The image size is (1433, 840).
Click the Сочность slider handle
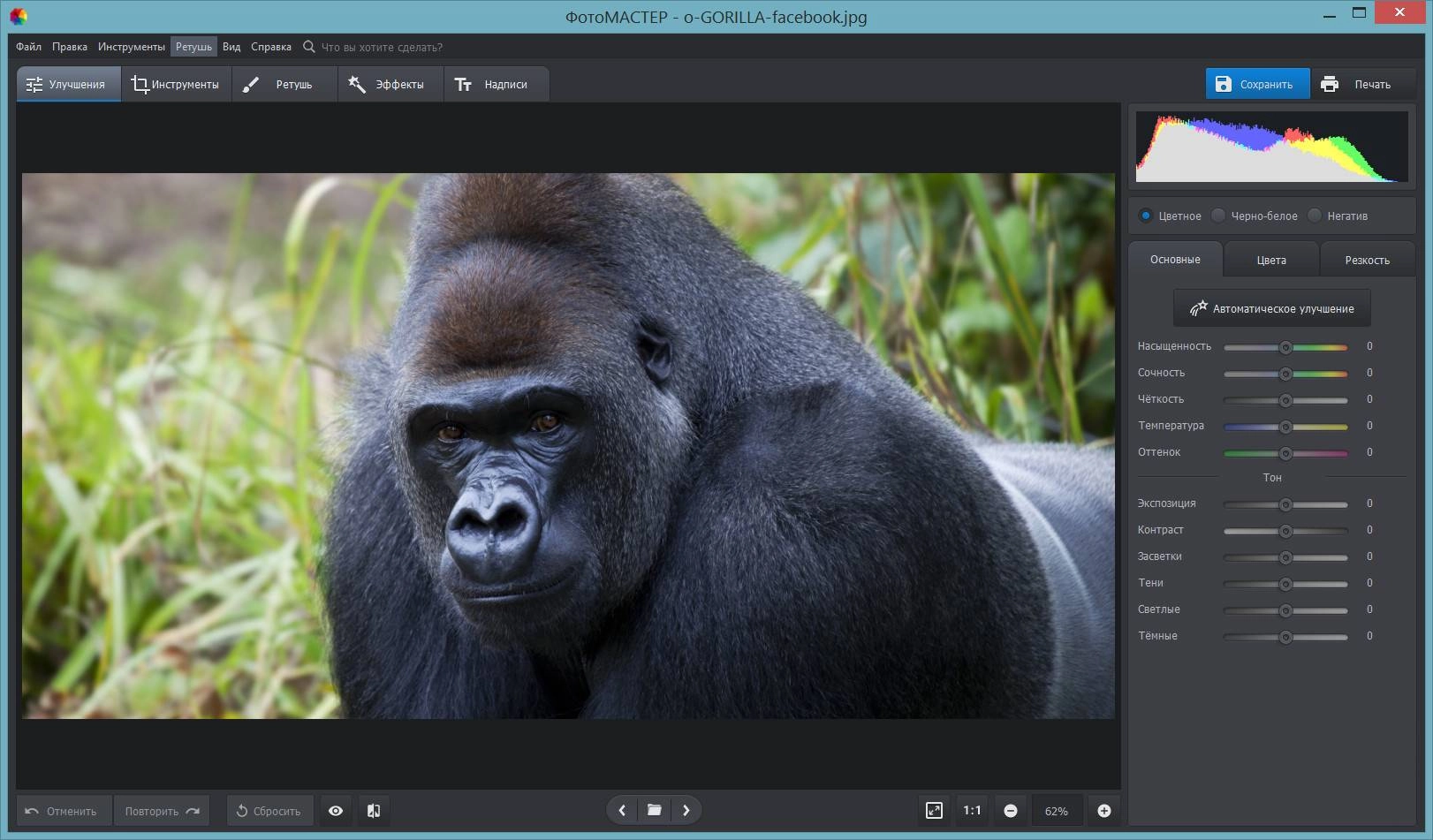pos(1285,374)
